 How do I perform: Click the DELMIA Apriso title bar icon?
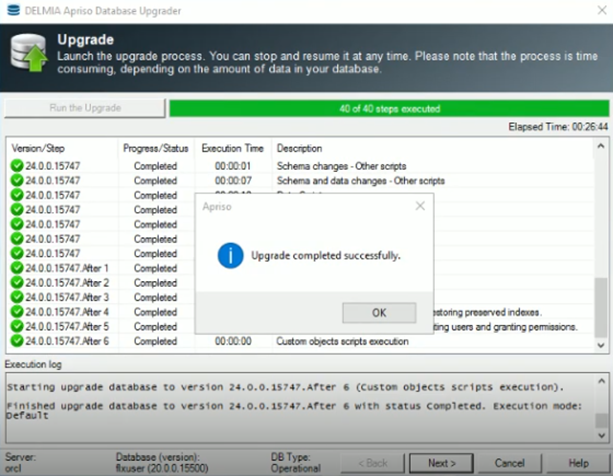click(13, 10)
